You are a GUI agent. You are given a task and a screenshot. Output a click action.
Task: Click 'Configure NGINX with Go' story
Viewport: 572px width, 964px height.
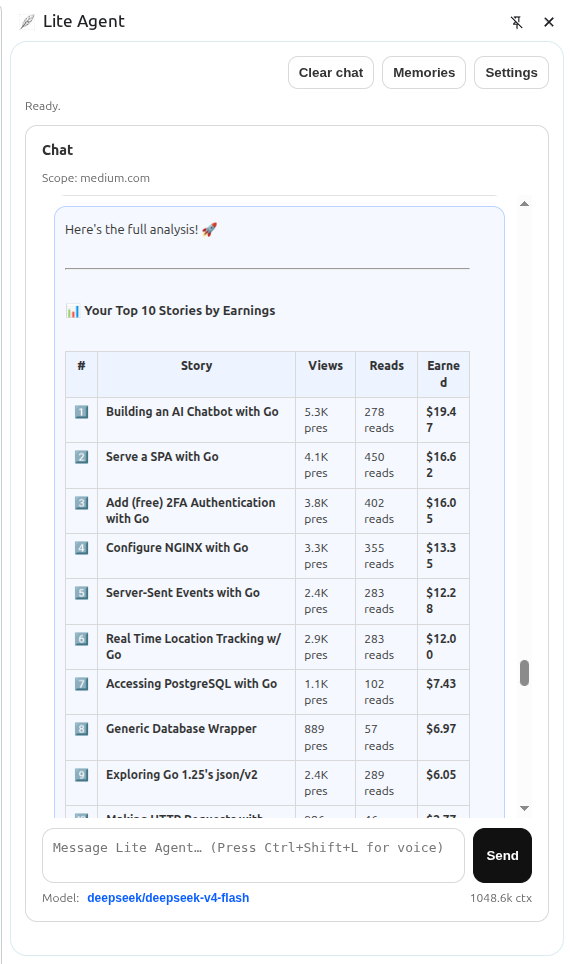(177, 548)
